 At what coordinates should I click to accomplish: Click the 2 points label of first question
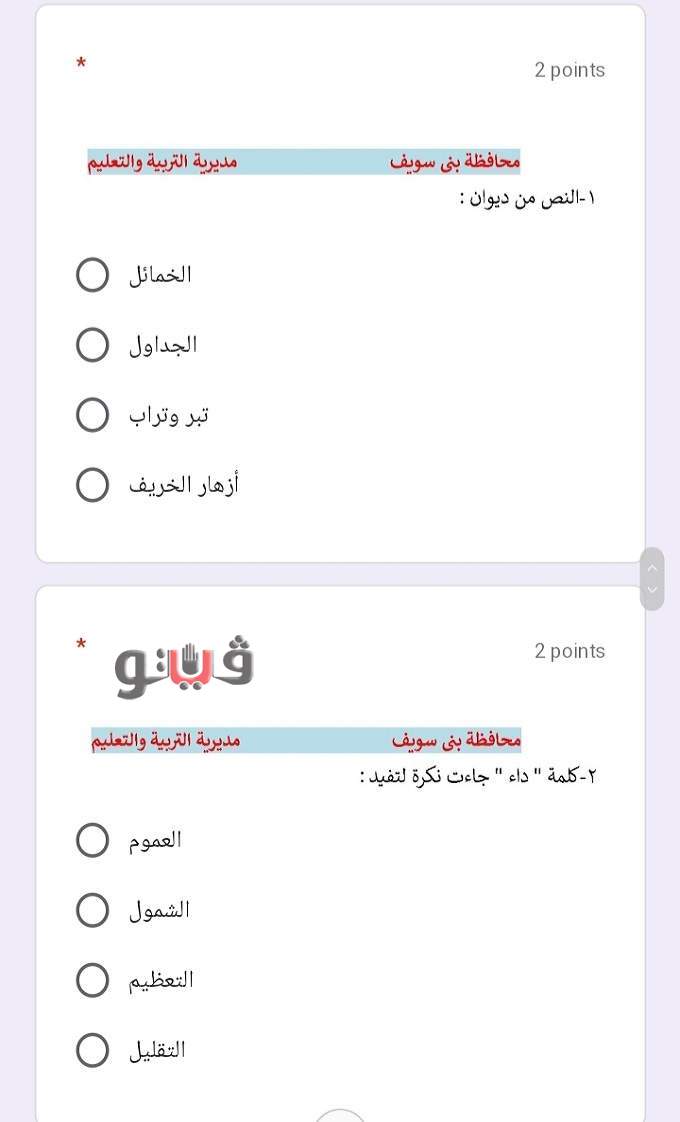tap(569, 70)
